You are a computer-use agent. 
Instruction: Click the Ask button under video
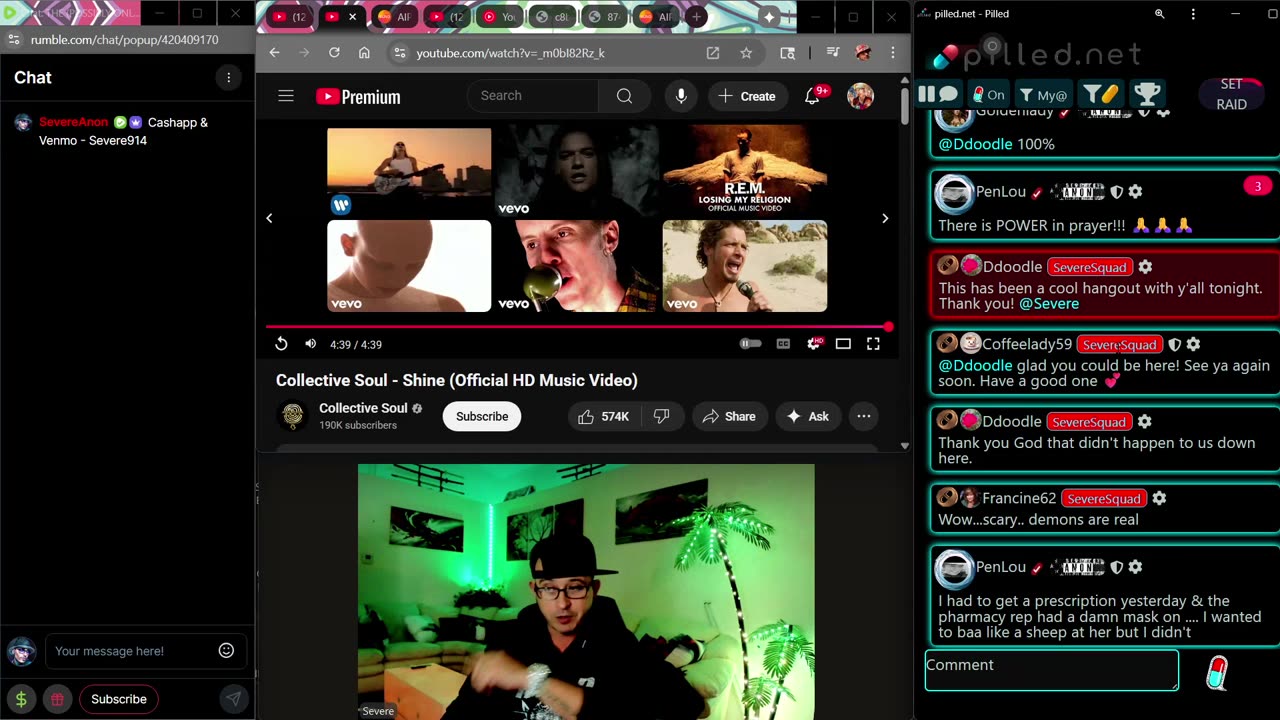[x=807, y=416]
